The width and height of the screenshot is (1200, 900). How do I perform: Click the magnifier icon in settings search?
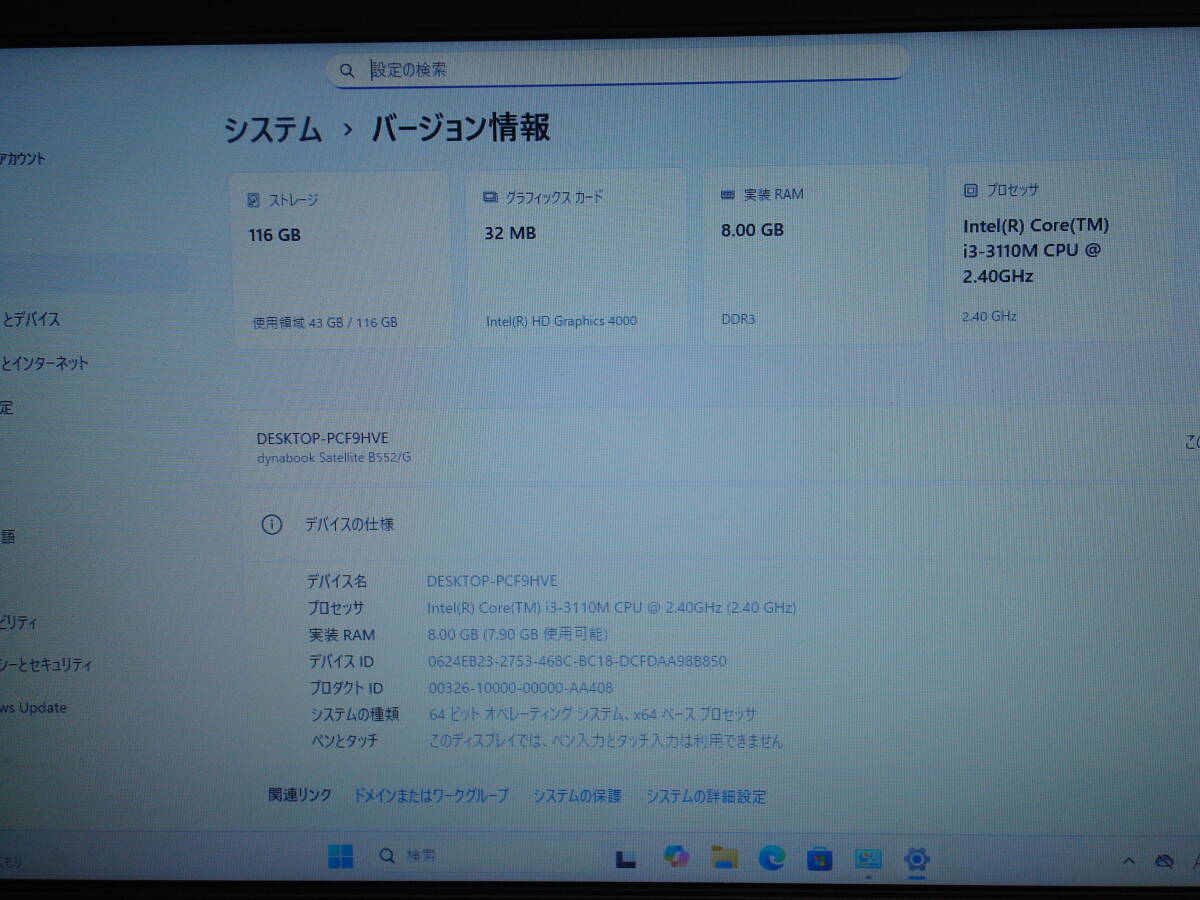347,70
